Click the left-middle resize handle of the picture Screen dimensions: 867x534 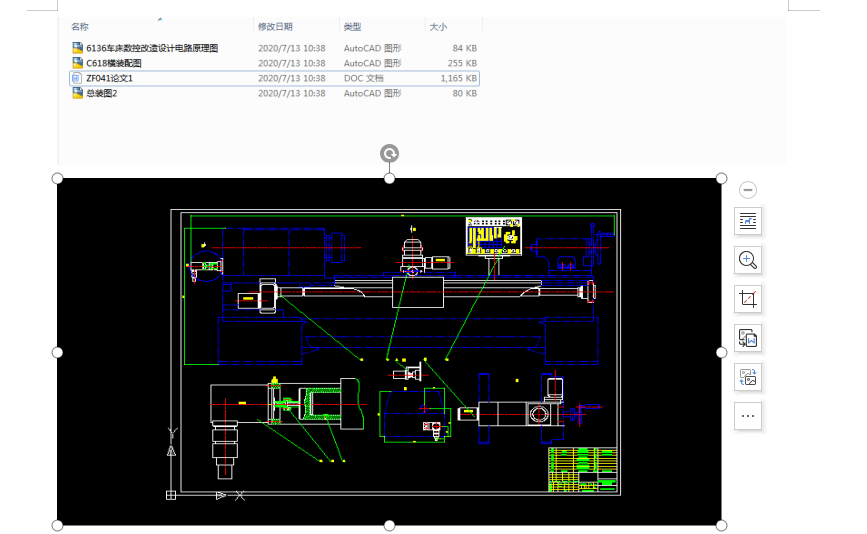point(58,352)
